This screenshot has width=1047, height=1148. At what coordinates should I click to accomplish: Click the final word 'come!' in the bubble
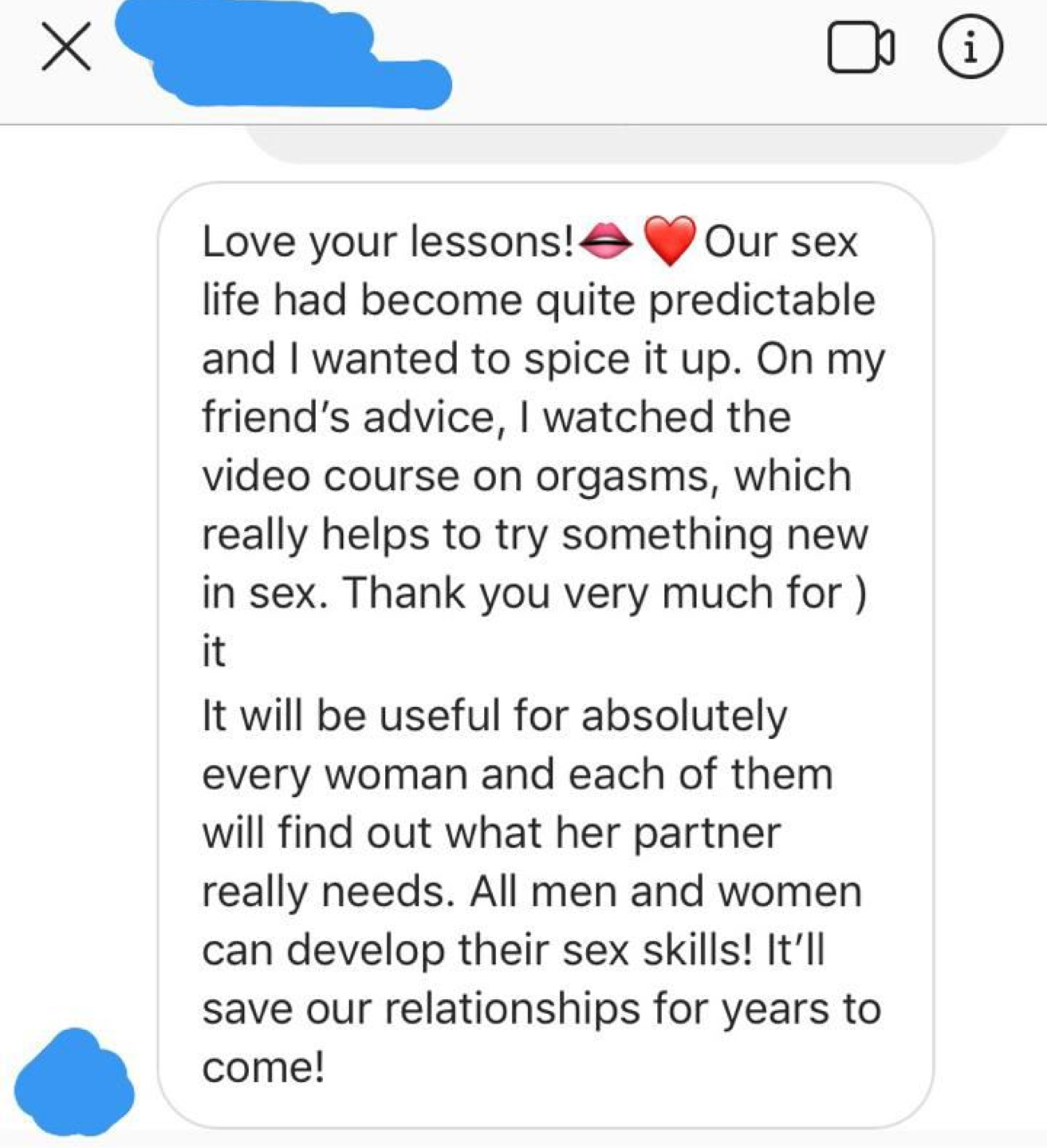point(263,1067)
